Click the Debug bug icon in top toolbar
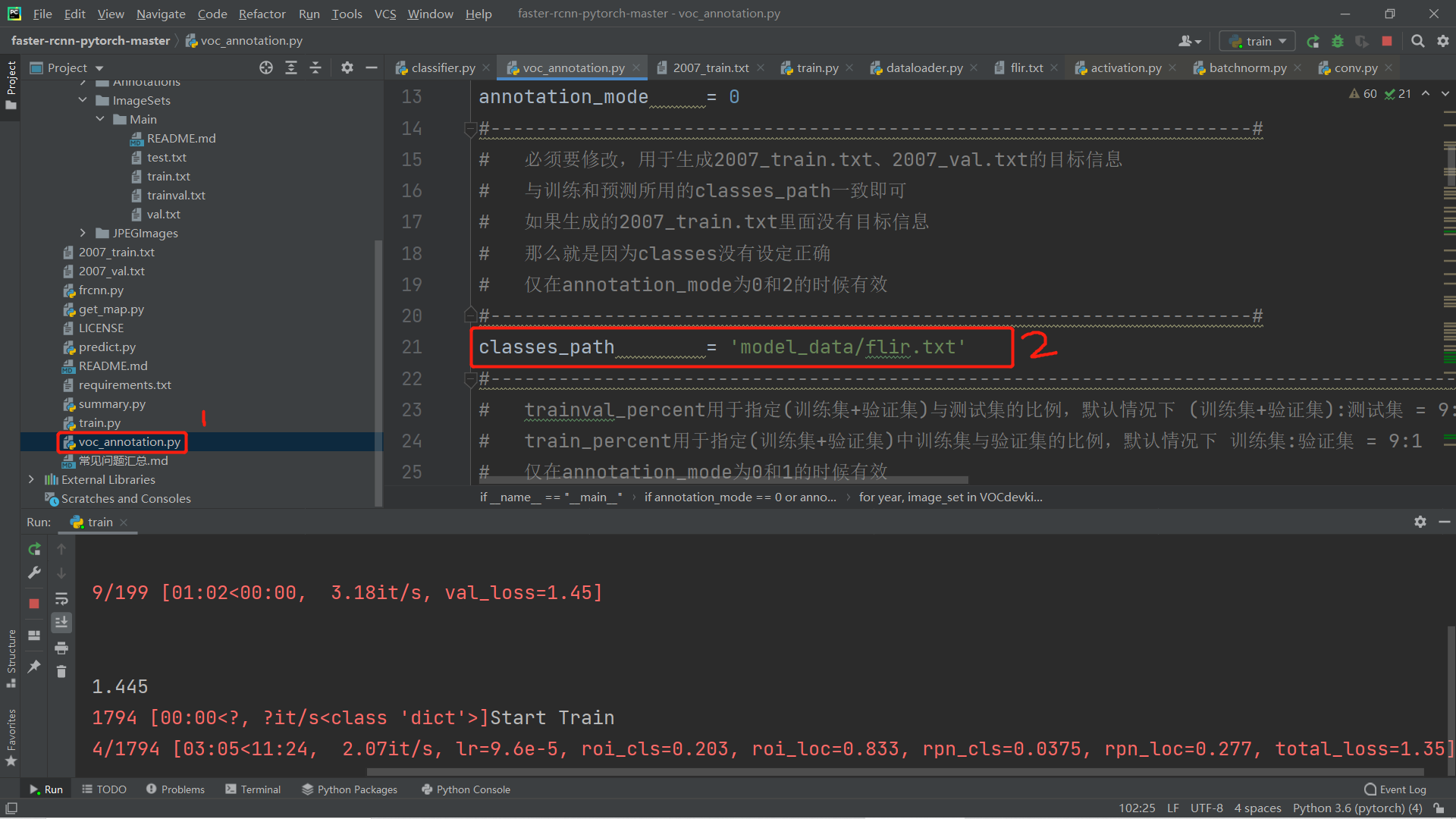 (1338, 42)
